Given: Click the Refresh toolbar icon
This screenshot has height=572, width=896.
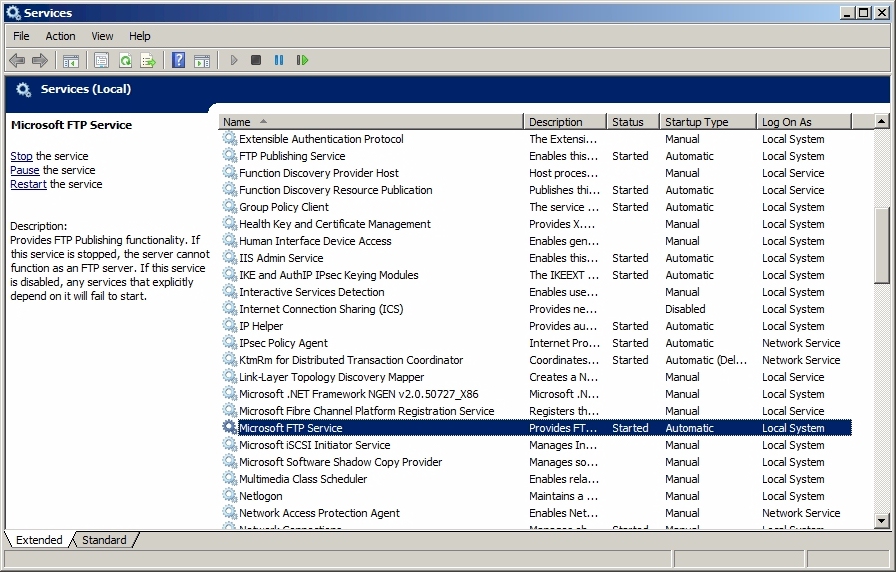Looking at the screenshot, I should coord(125,60).
